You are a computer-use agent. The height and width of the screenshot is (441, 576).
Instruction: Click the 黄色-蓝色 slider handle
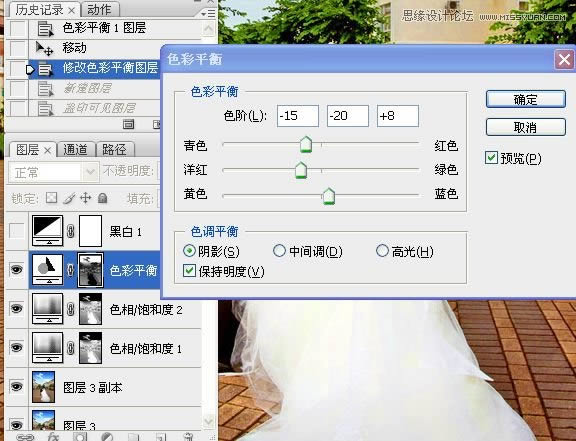(x=328, y=196)
